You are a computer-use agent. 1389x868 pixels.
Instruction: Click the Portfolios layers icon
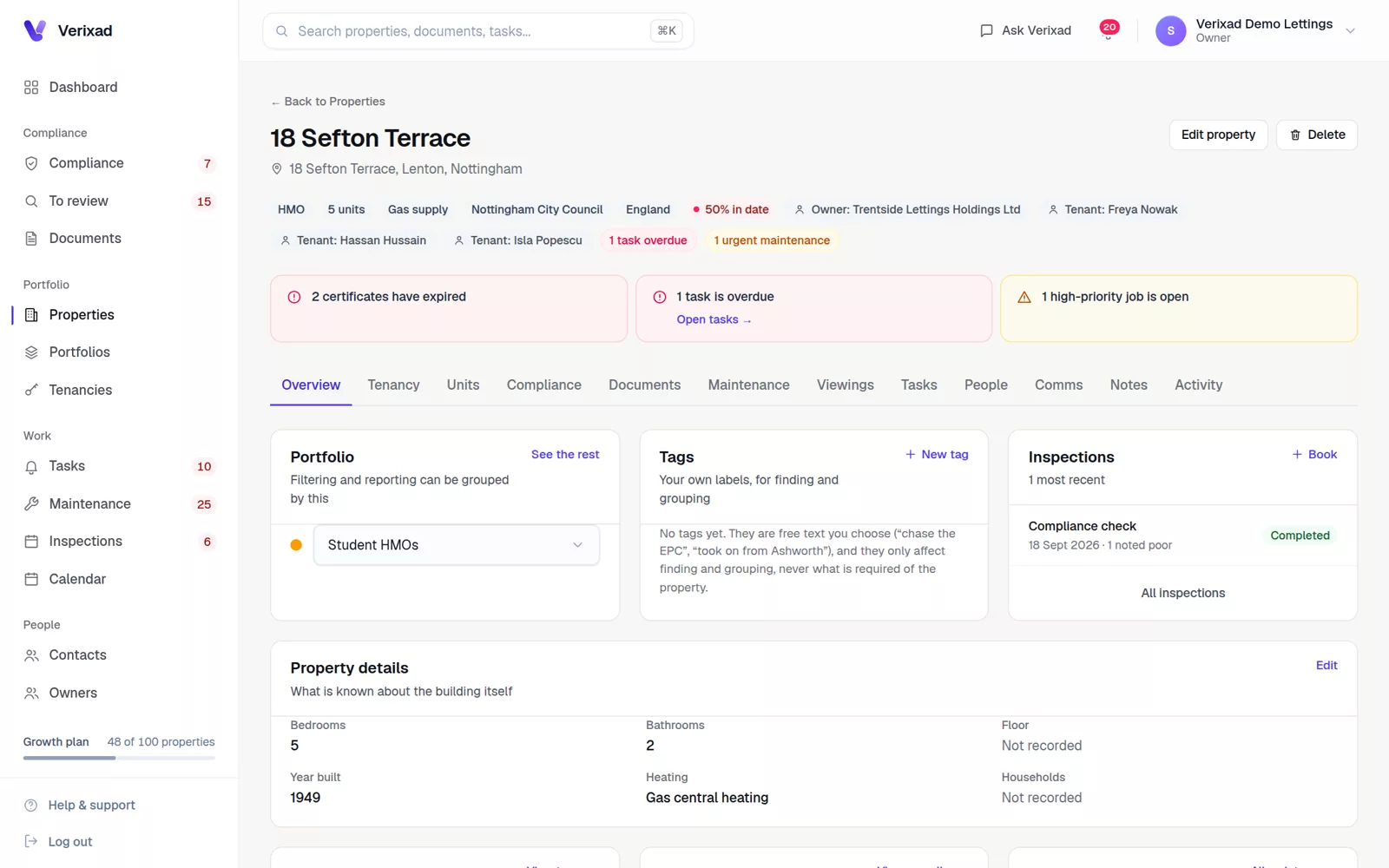(x=31, y=352)
